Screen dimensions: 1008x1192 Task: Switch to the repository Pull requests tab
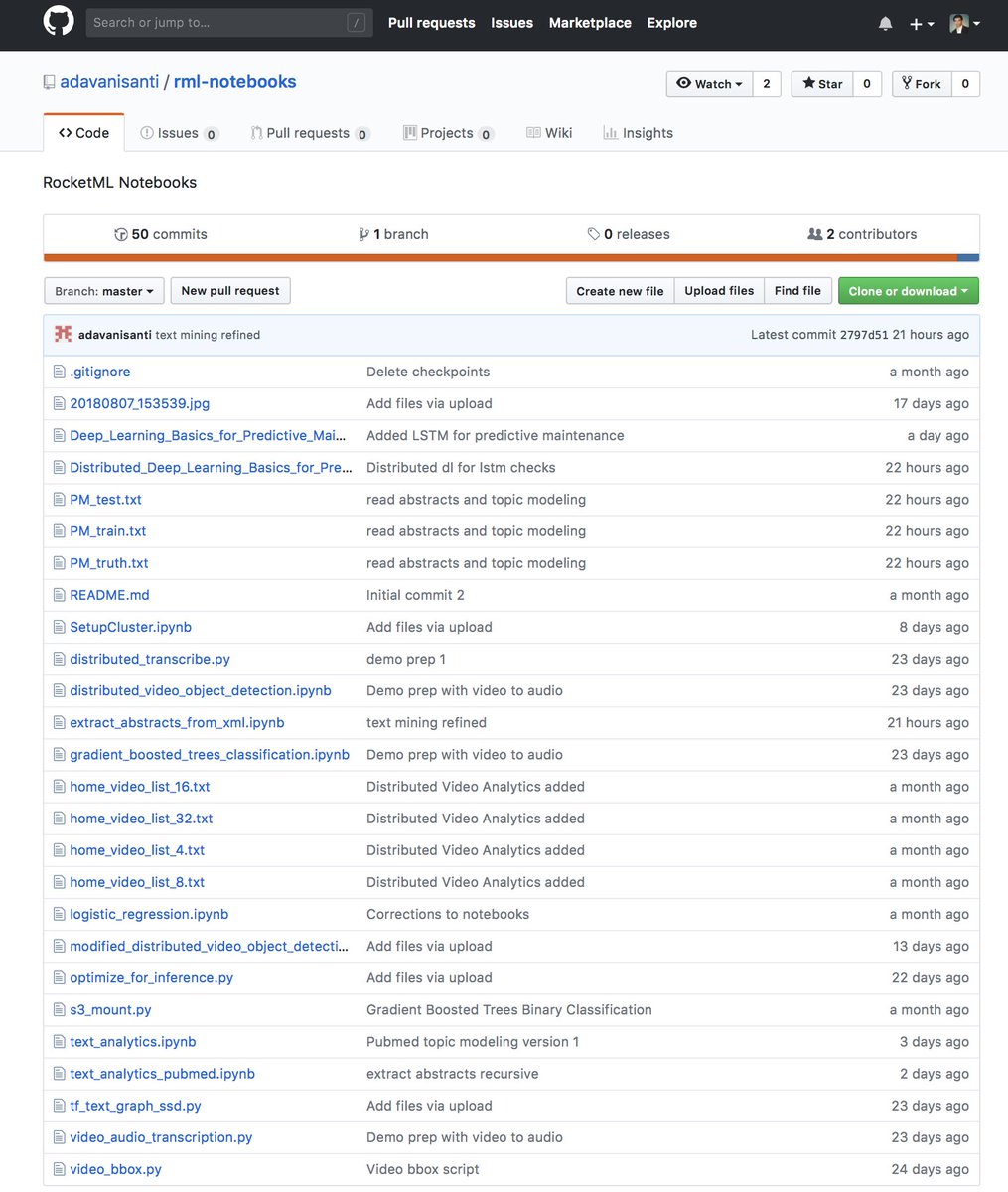point(310,133)
